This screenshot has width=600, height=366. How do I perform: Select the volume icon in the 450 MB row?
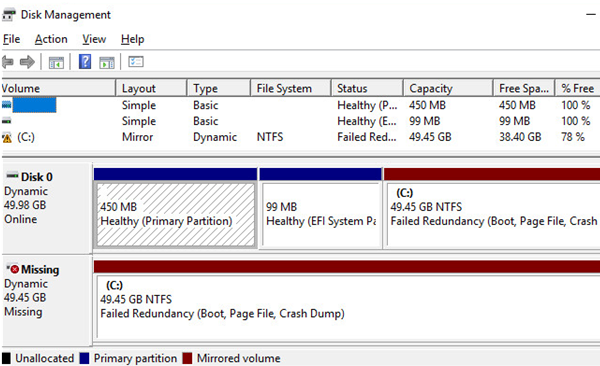coord(7,105)
